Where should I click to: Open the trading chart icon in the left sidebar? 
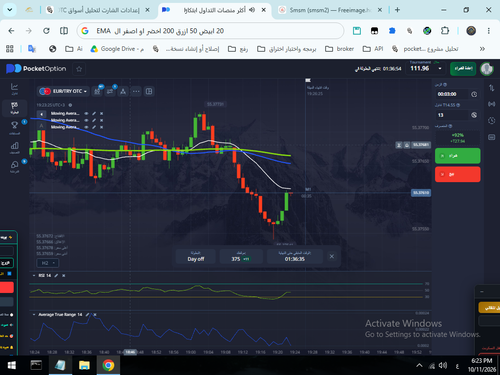pyautogui.click(x=14, y=87)
